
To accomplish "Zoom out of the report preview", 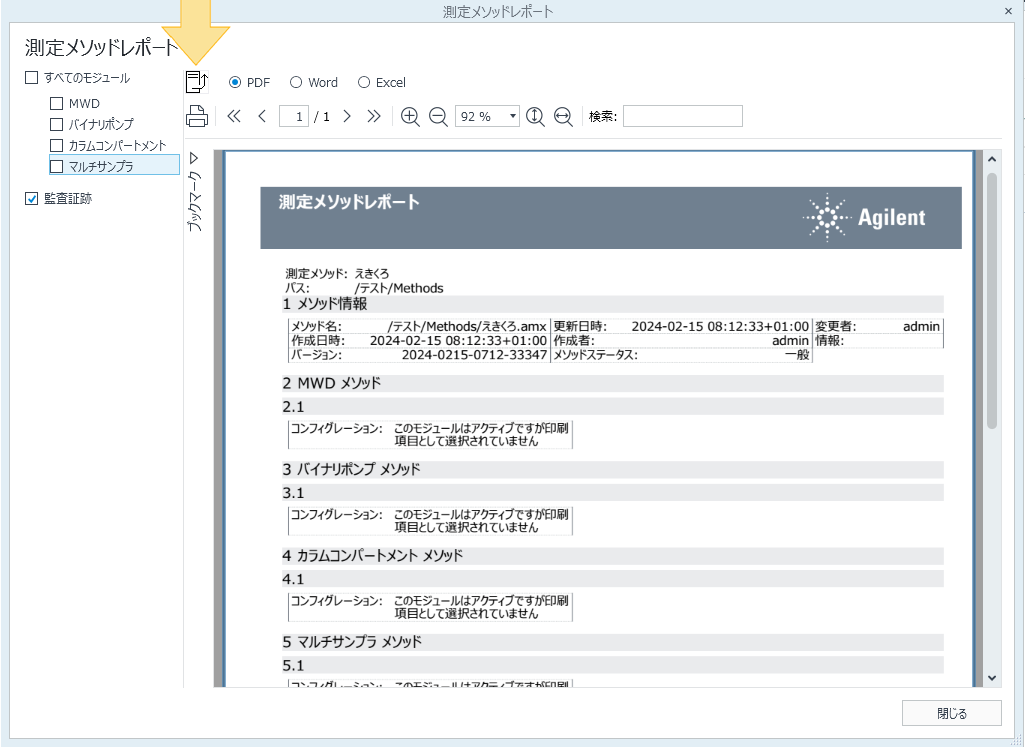I will (438, 116).
